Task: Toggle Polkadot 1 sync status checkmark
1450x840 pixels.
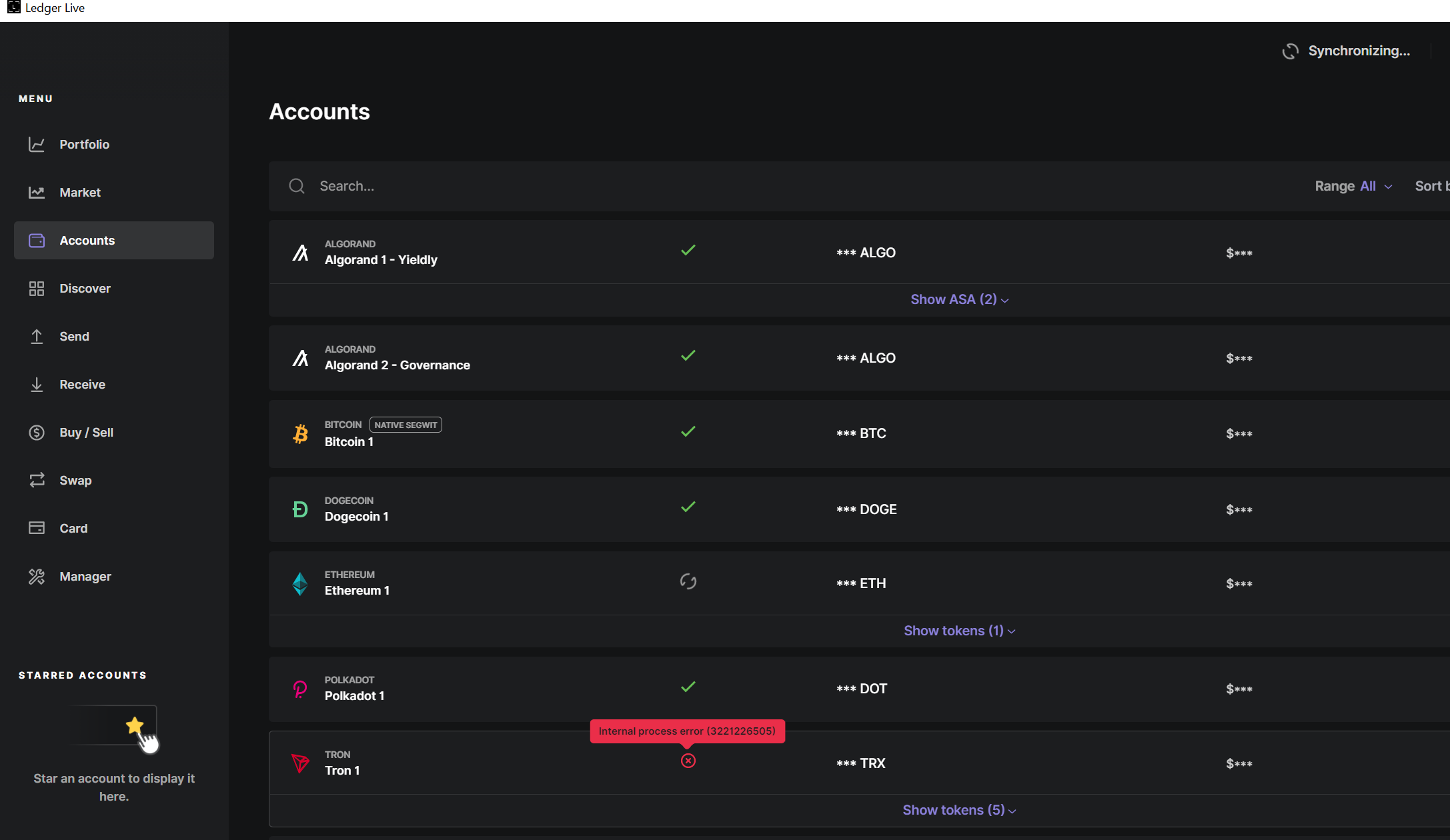Action: pyautogui.click(x=688, y=687)
